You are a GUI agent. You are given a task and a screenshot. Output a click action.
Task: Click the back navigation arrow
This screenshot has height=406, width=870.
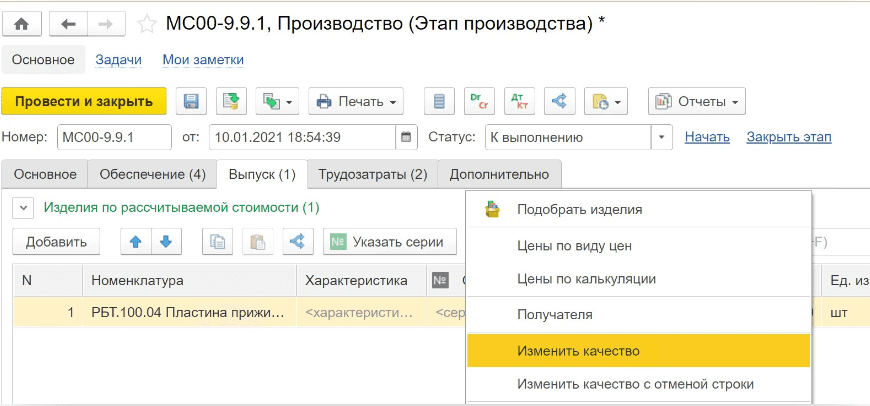[x=69, y=23]
